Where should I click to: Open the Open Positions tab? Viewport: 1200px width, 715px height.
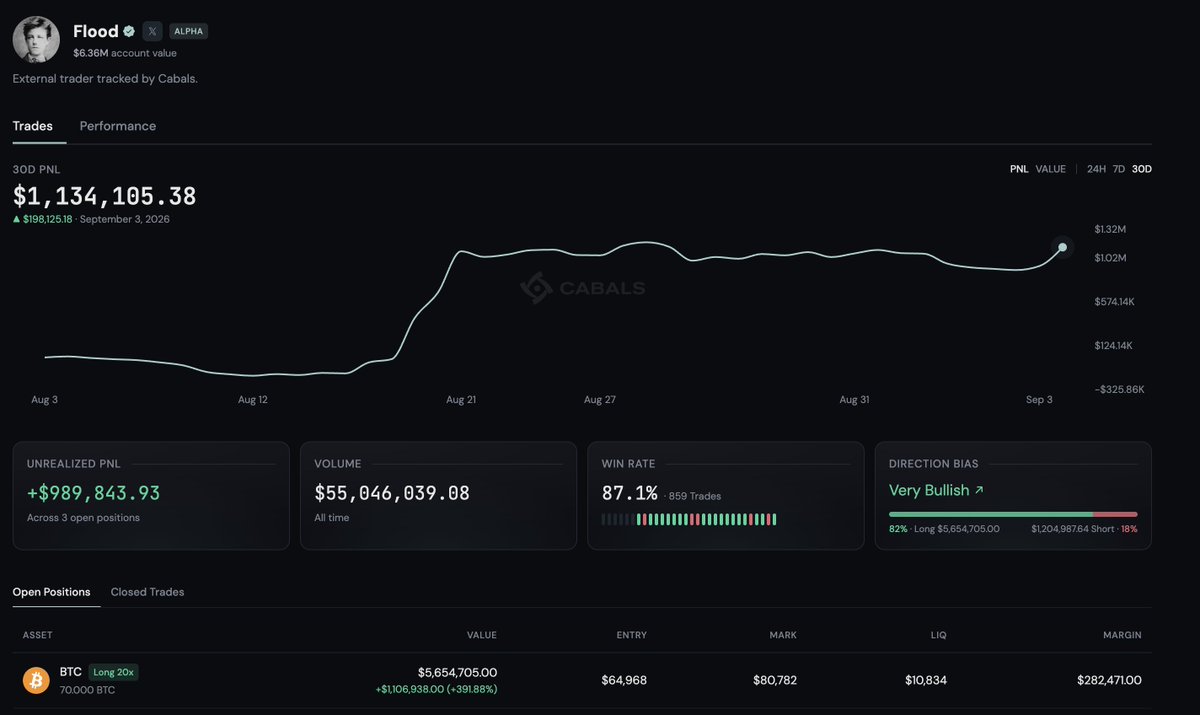(x=51, y=592)
